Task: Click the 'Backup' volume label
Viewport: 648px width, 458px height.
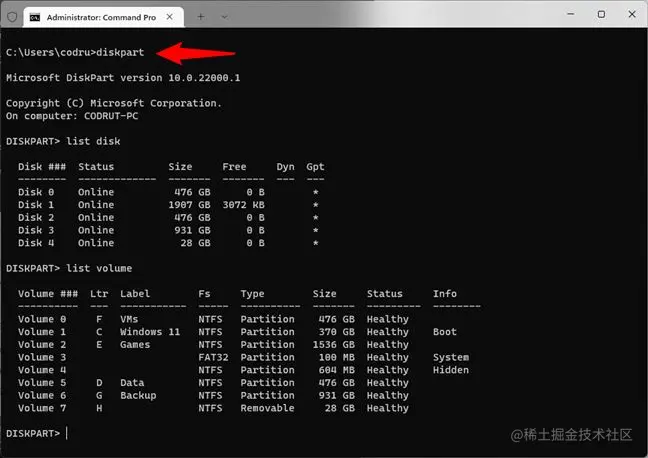Action: [x=138, y=396]
